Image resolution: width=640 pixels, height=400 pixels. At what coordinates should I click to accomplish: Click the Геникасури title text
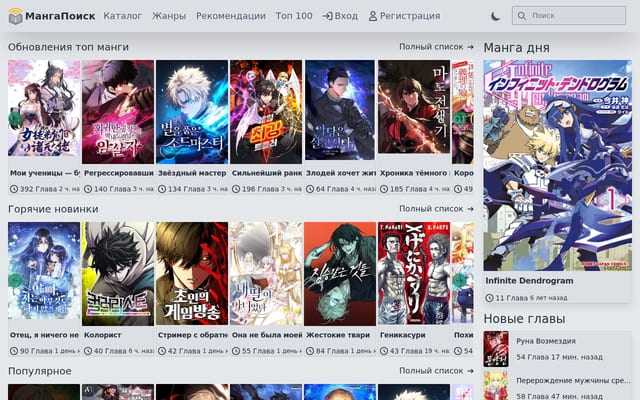pyautogui.click(x=402, y=335)
